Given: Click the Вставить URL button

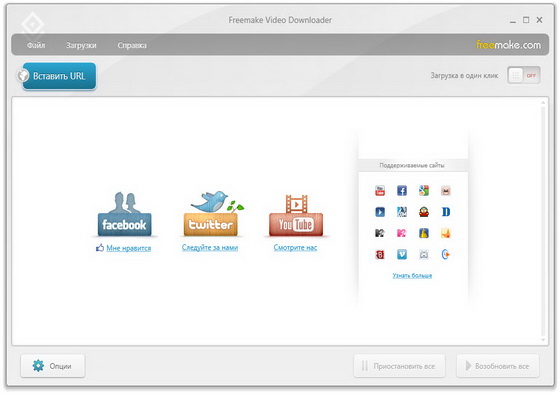Looking at the screenshot, I should point(59,76).
